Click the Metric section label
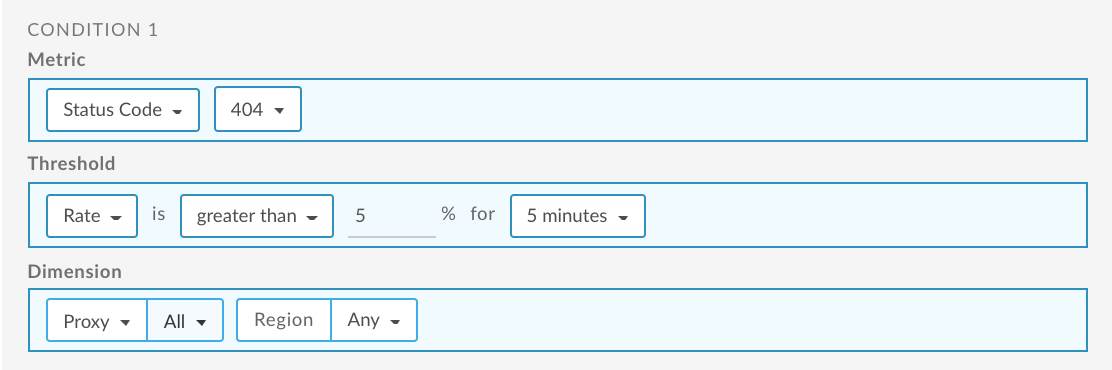Image resolution: width=1112 pixels, height=370 pixels. pyautogui.click(x=57, y=60)
